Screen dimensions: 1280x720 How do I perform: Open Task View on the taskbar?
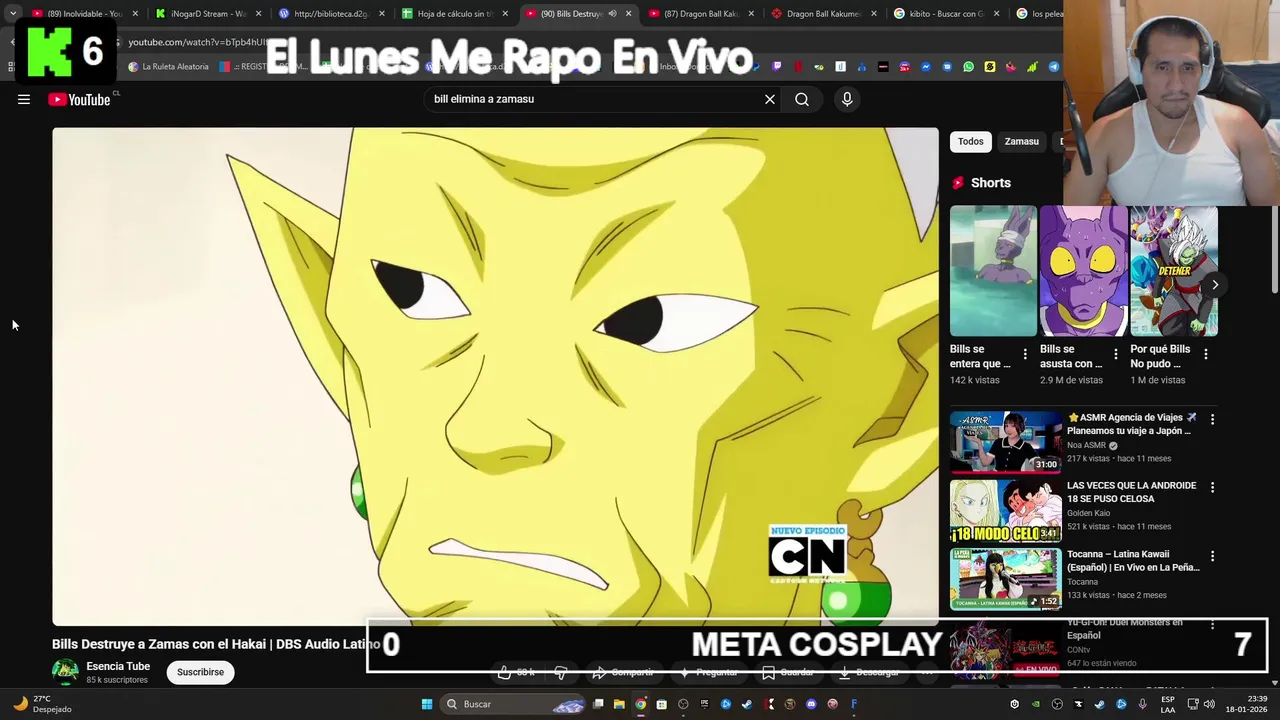[x=598, y=704]
